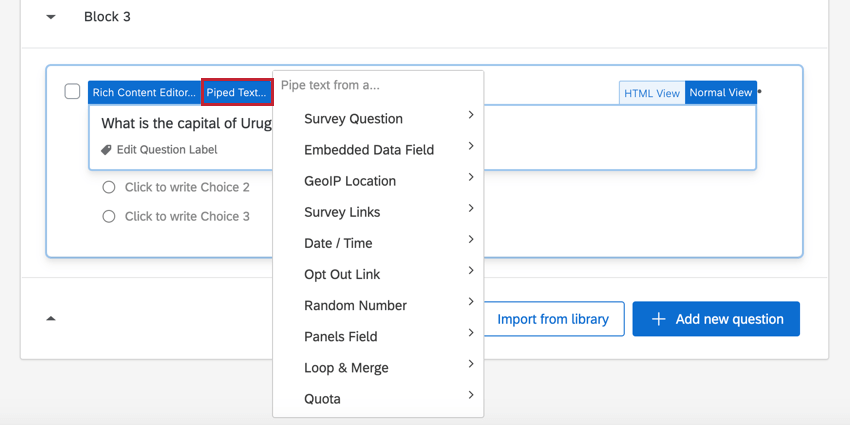Image resolution: width=850 pixels, height=425 pixels.
Task: Click the tag icon beside Edit Question Label
Action: click(107, 150)
